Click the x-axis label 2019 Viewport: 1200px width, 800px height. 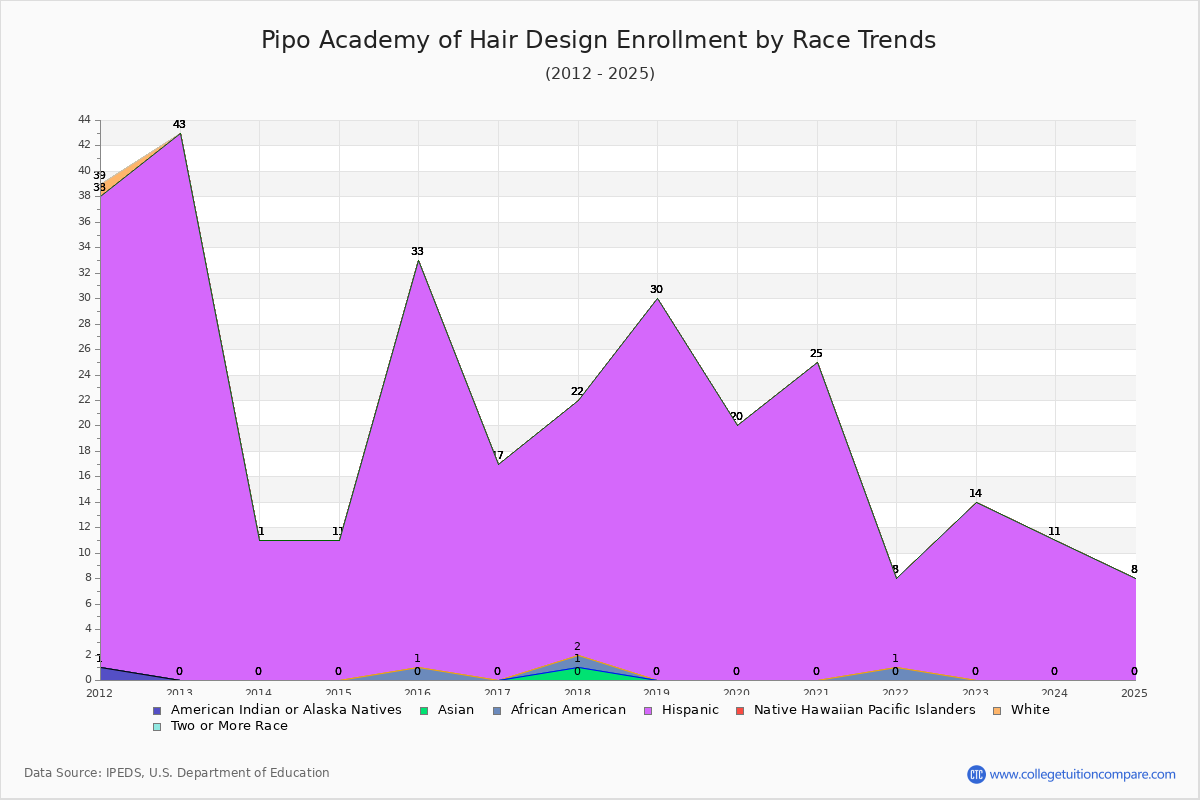(x=656, y=692)
